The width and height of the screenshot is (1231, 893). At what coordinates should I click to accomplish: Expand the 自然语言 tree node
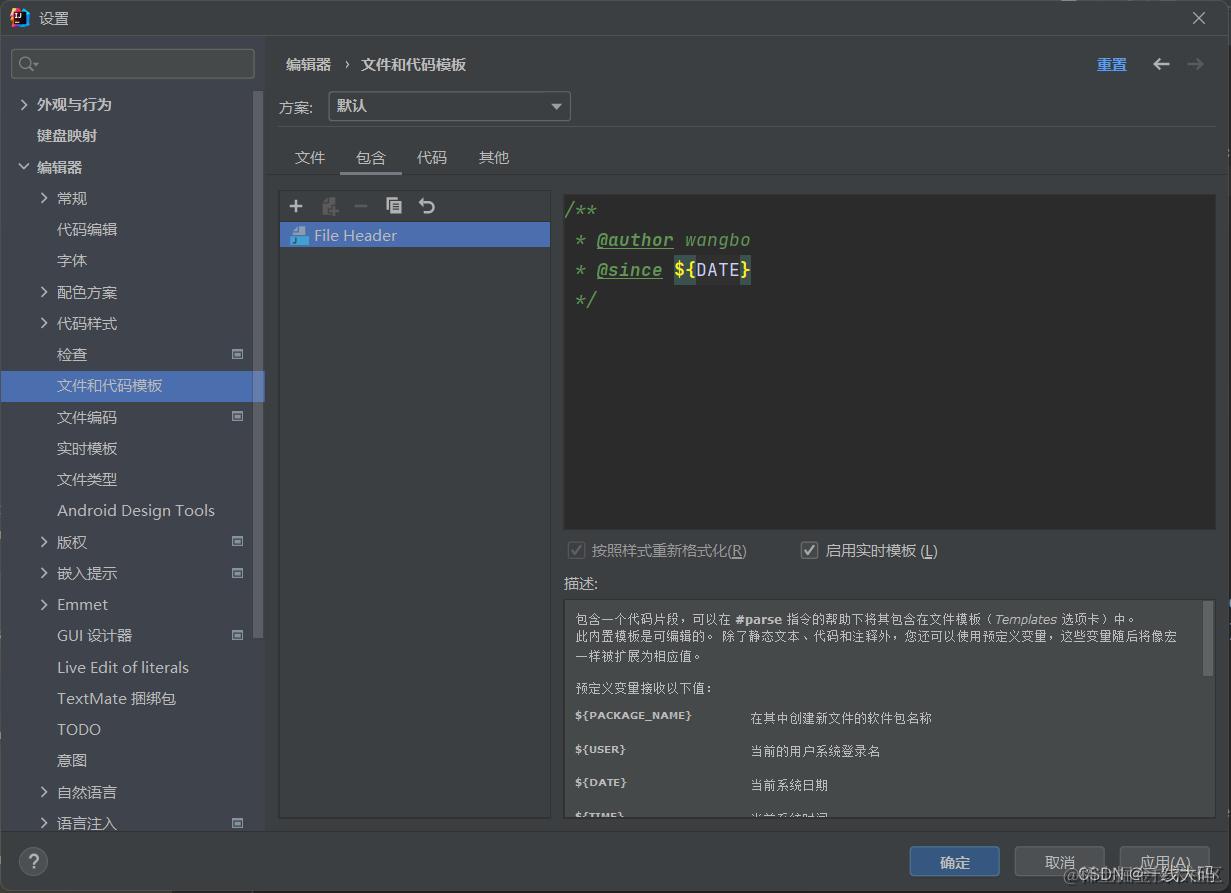[44, 792]
